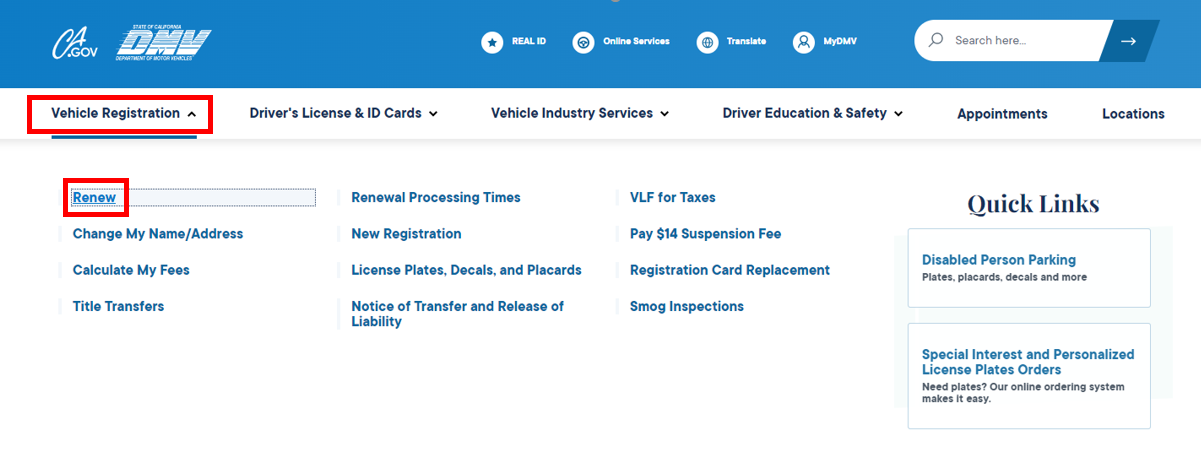Open Disabled Person Parking quick link
1201x474 pixels.
coord(1029,268)
